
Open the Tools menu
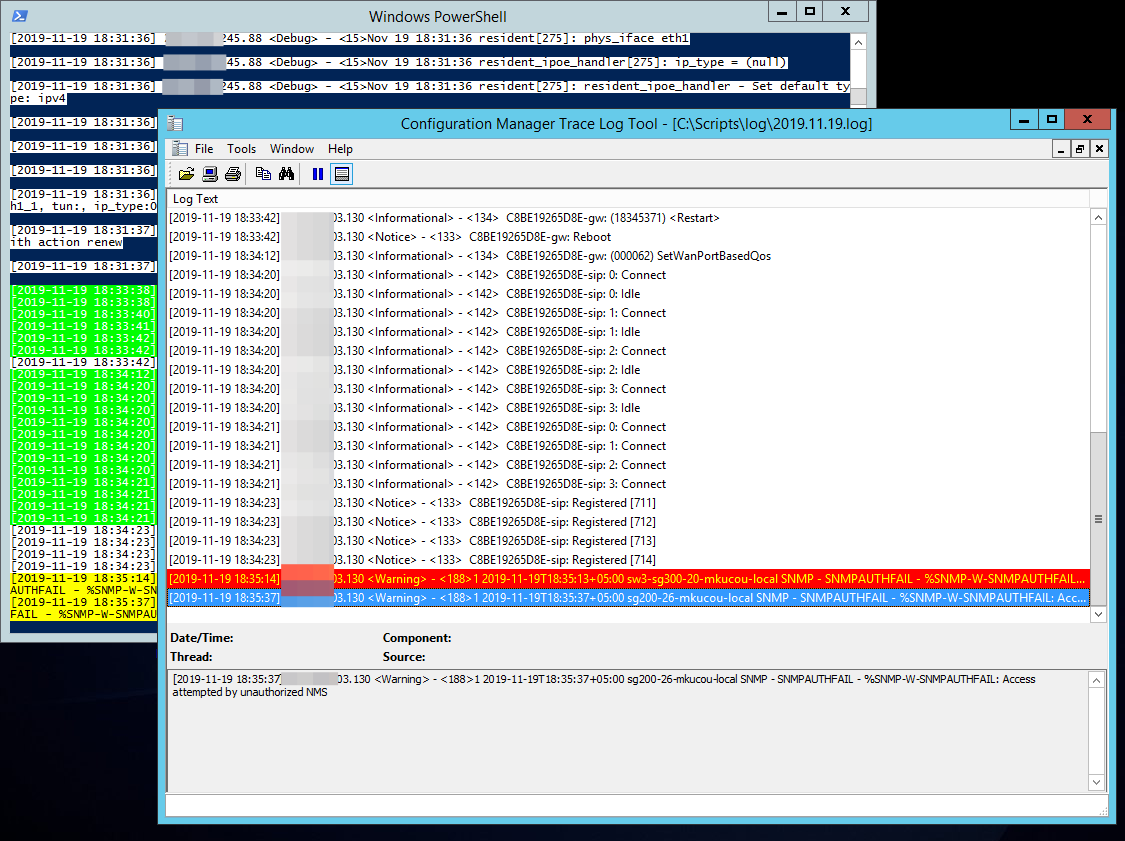[x=241, y=149]
